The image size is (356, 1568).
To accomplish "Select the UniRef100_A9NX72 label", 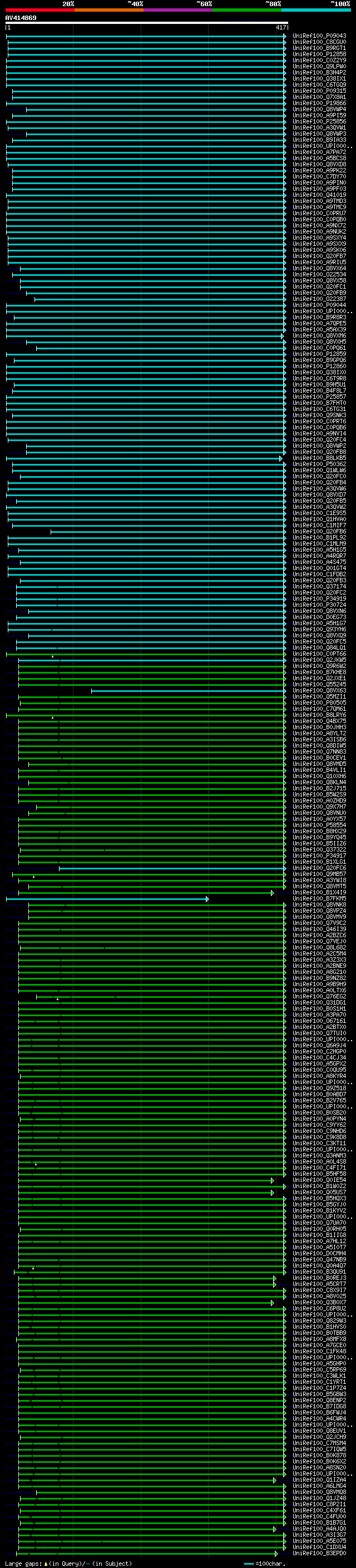I will [x=319, y=226].
